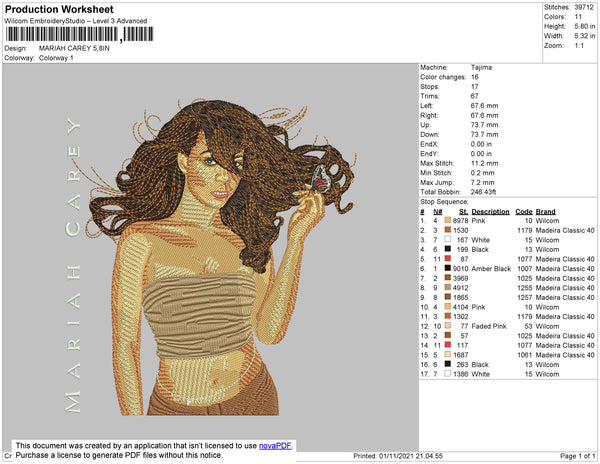Click the White swatch in stop 3 row
This screenshot has width=600, height=464.
(448, 239)
